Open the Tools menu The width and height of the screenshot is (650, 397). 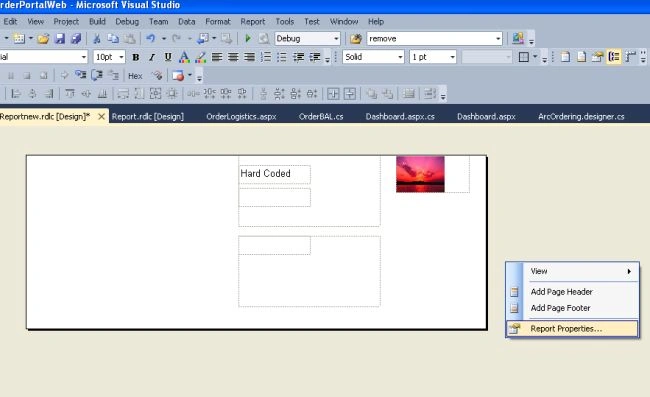285,22
